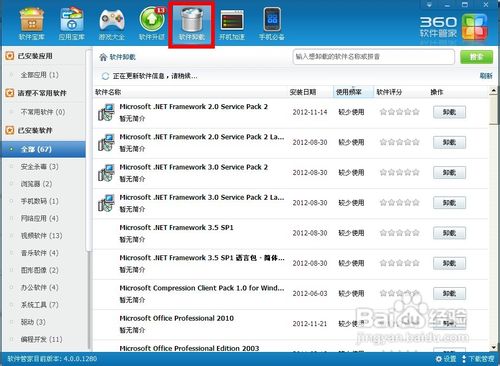Click the home icon beside 软件卸载 breadcrumb

pos(103,57)
